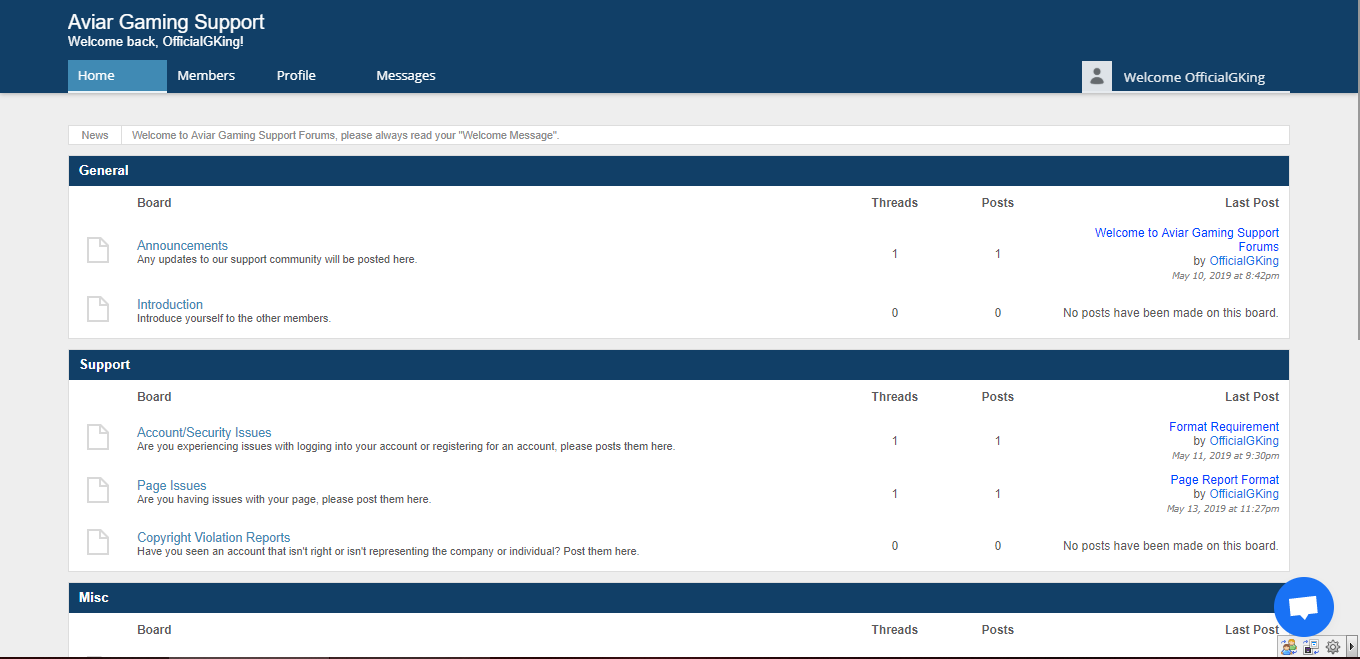Open Welcome to Aviar Gaming Support Forums post
The width and height of the screenshot is (1360, 659).
pyautogui.click(x=1187, y=239)
